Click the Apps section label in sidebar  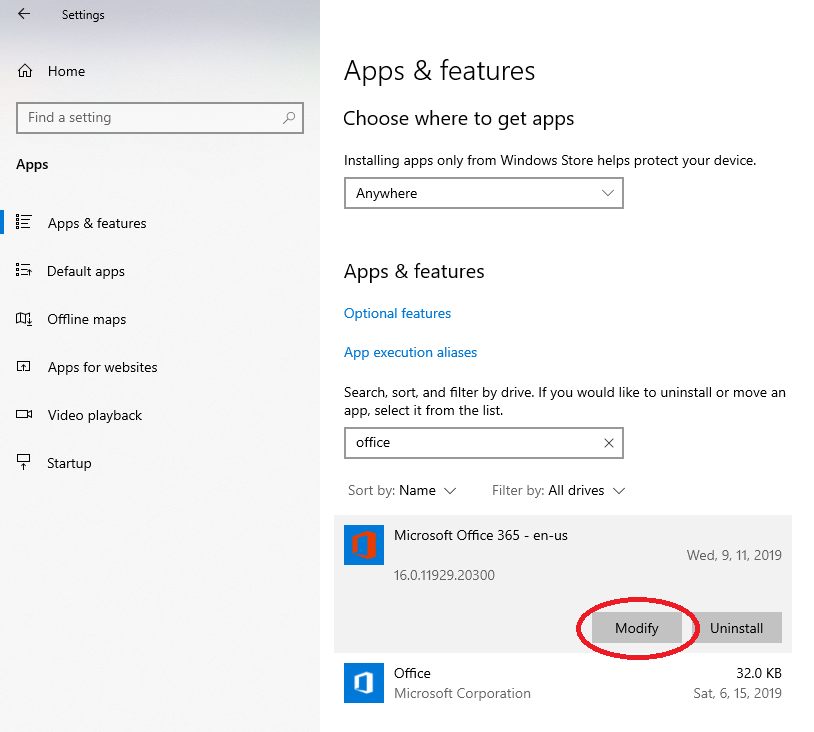tap(32, 165)
